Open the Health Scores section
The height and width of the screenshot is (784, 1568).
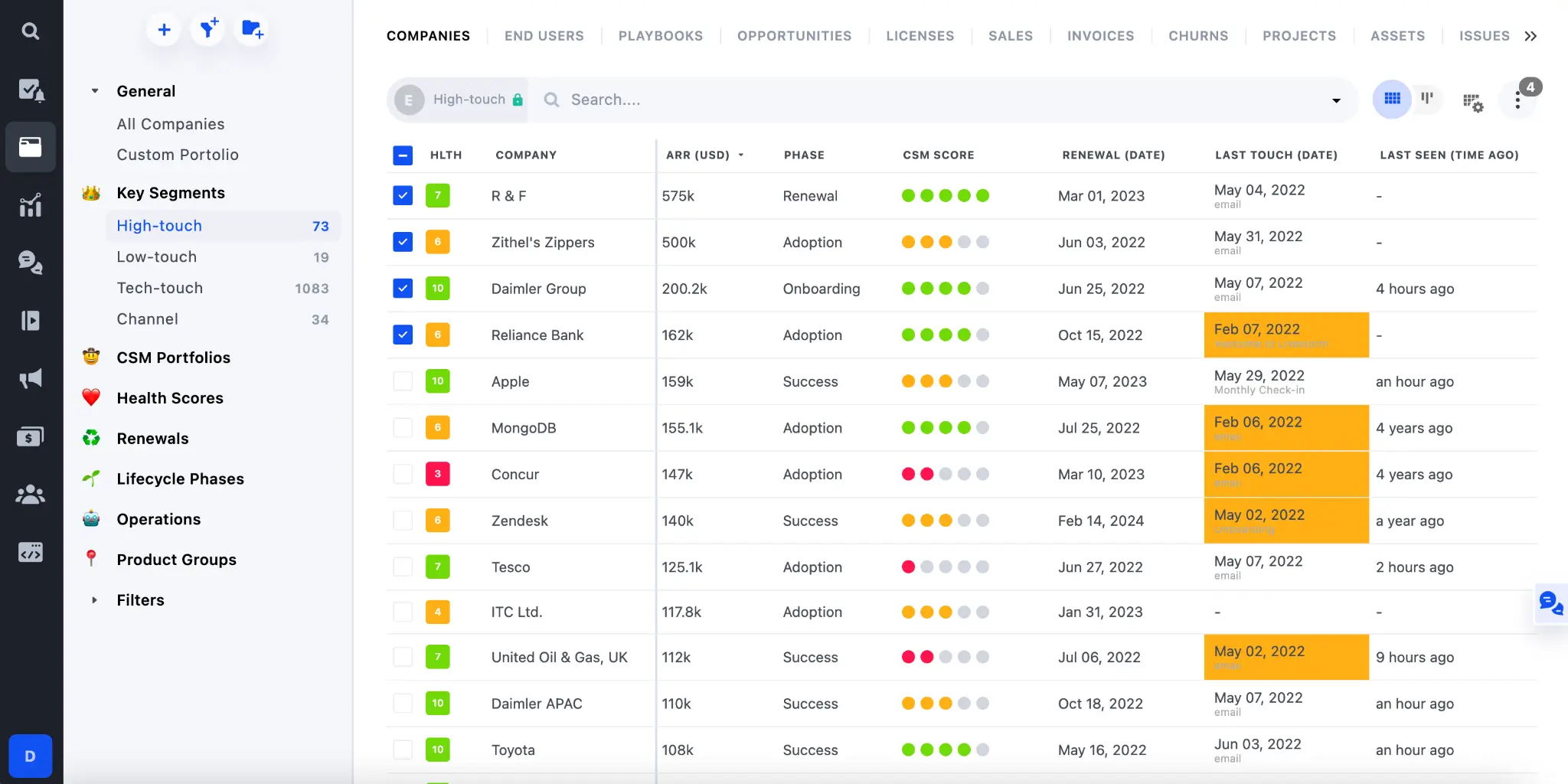point(171,397)
